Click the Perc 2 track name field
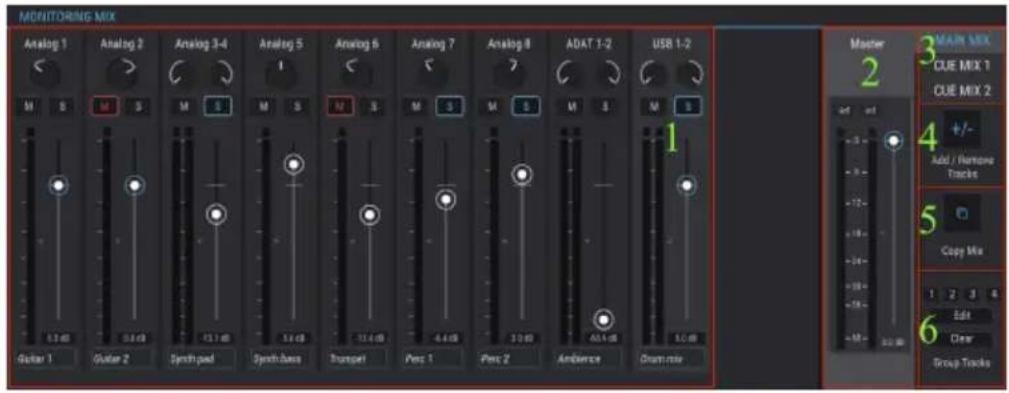This screenshot has height=393, width=1009. point(508,359)
